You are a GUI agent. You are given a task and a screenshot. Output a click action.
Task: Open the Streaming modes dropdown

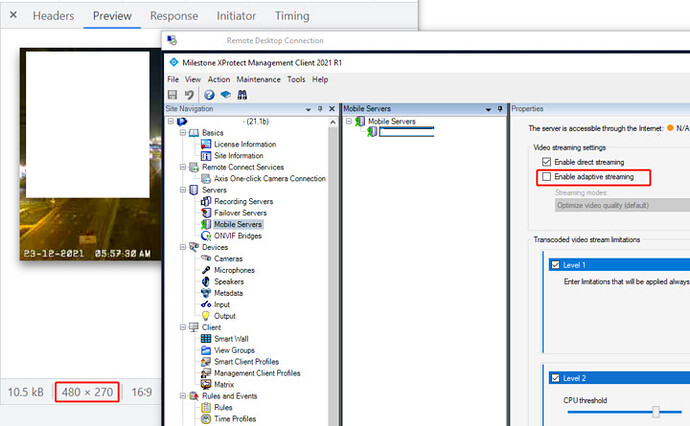620,205
